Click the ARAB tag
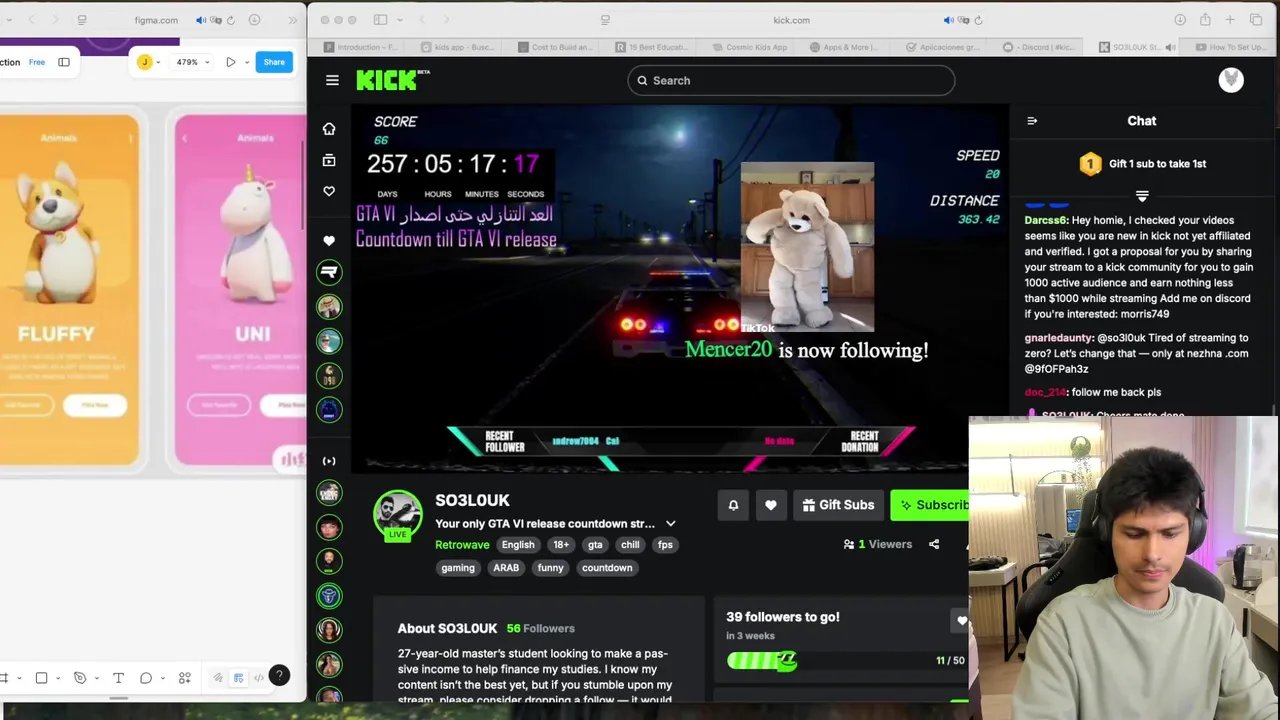 click(x=506, y=568)
